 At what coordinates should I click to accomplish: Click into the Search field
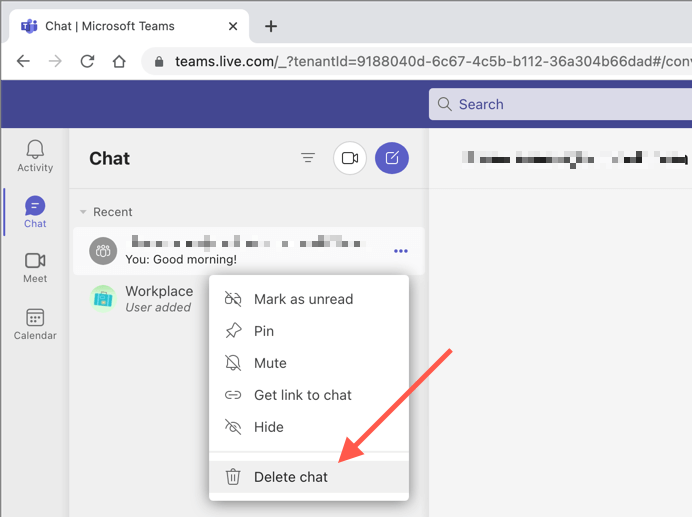pyautogui.click(x=560, y=104)
